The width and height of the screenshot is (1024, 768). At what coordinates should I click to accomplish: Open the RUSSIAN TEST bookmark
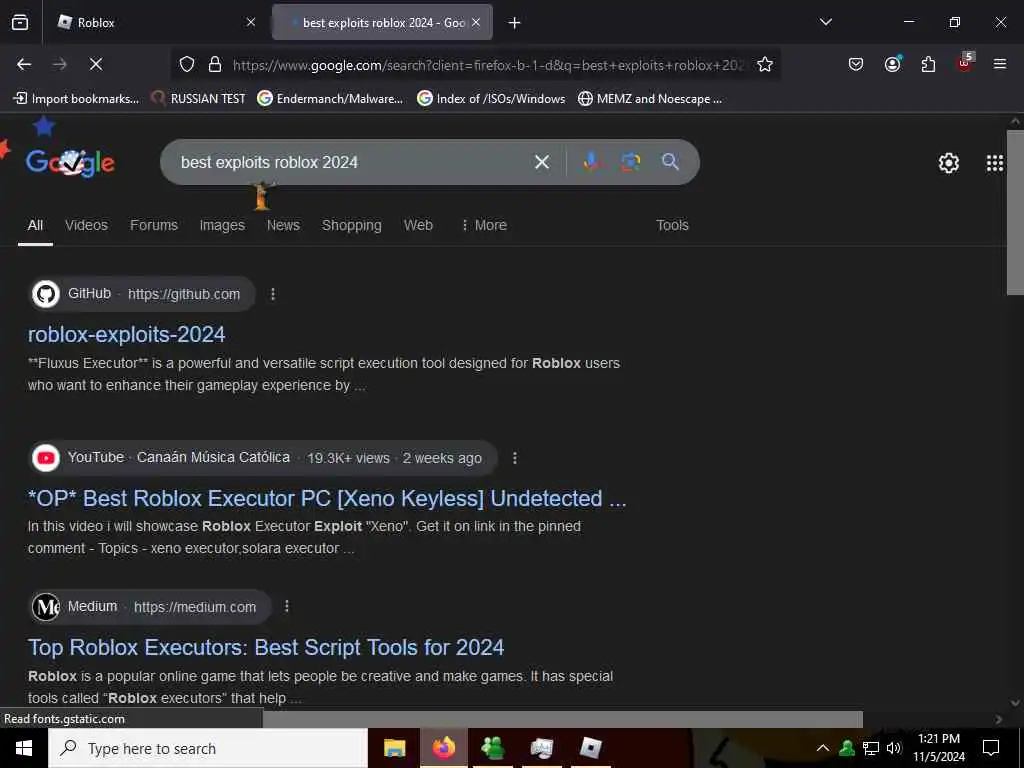pyautogui.click(x=199, y=99)
